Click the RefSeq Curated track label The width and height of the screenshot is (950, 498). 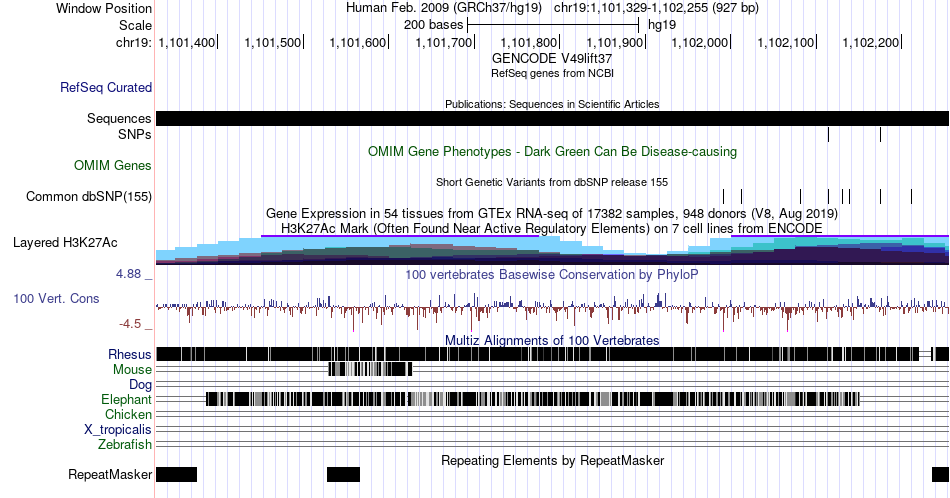pos(105,87)
